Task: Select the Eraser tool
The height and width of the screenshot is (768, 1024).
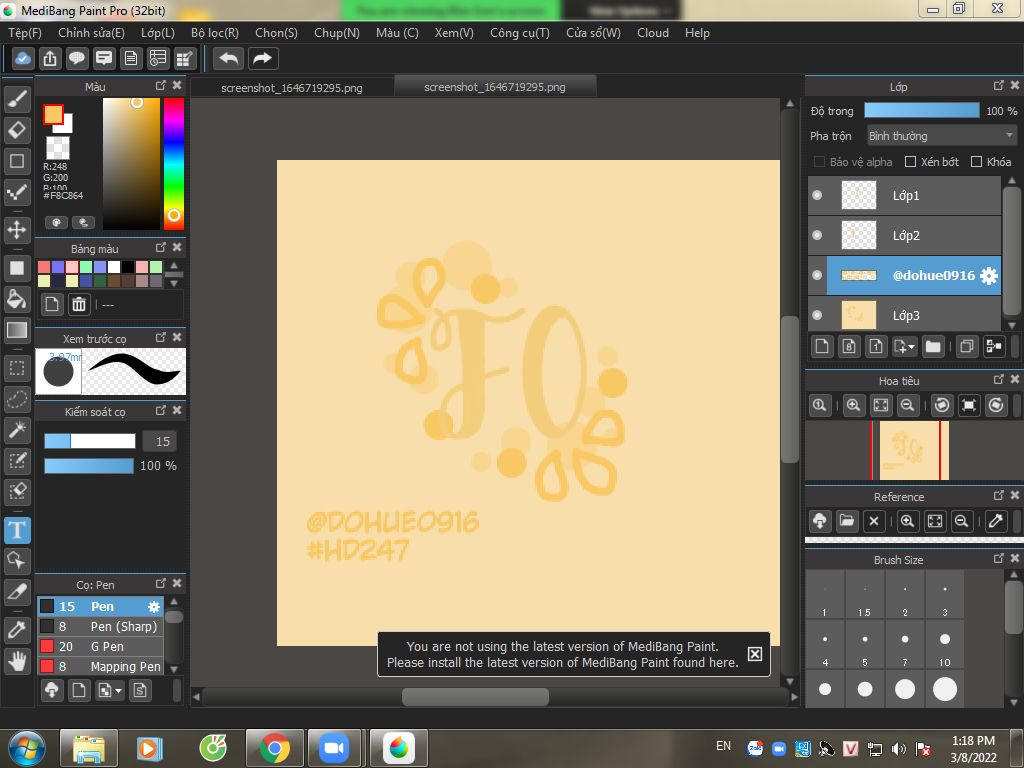Action: [17, 130]
